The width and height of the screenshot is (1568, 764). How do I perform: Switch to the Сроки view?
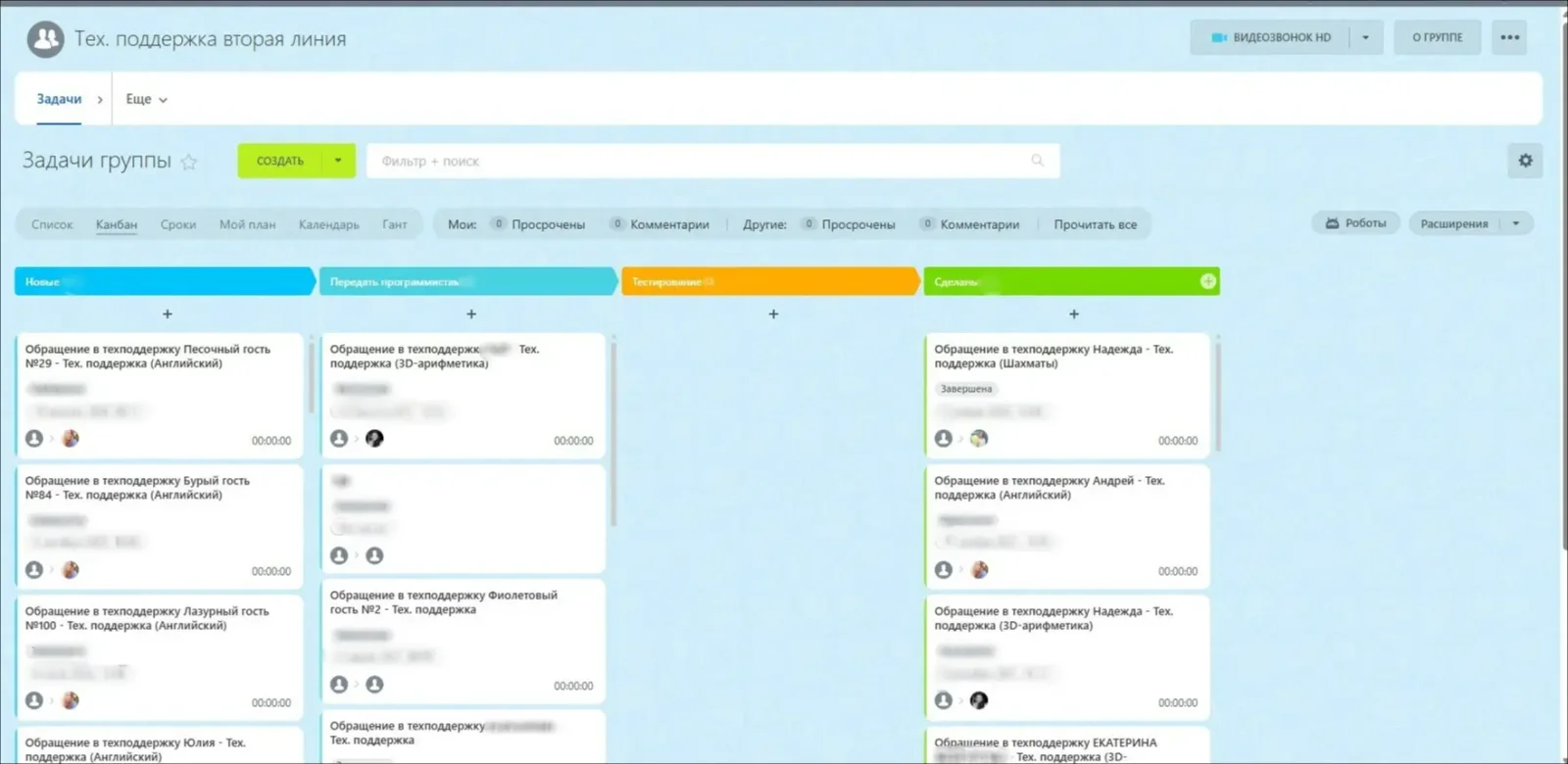pyautogui.click(x=178, y=224)
